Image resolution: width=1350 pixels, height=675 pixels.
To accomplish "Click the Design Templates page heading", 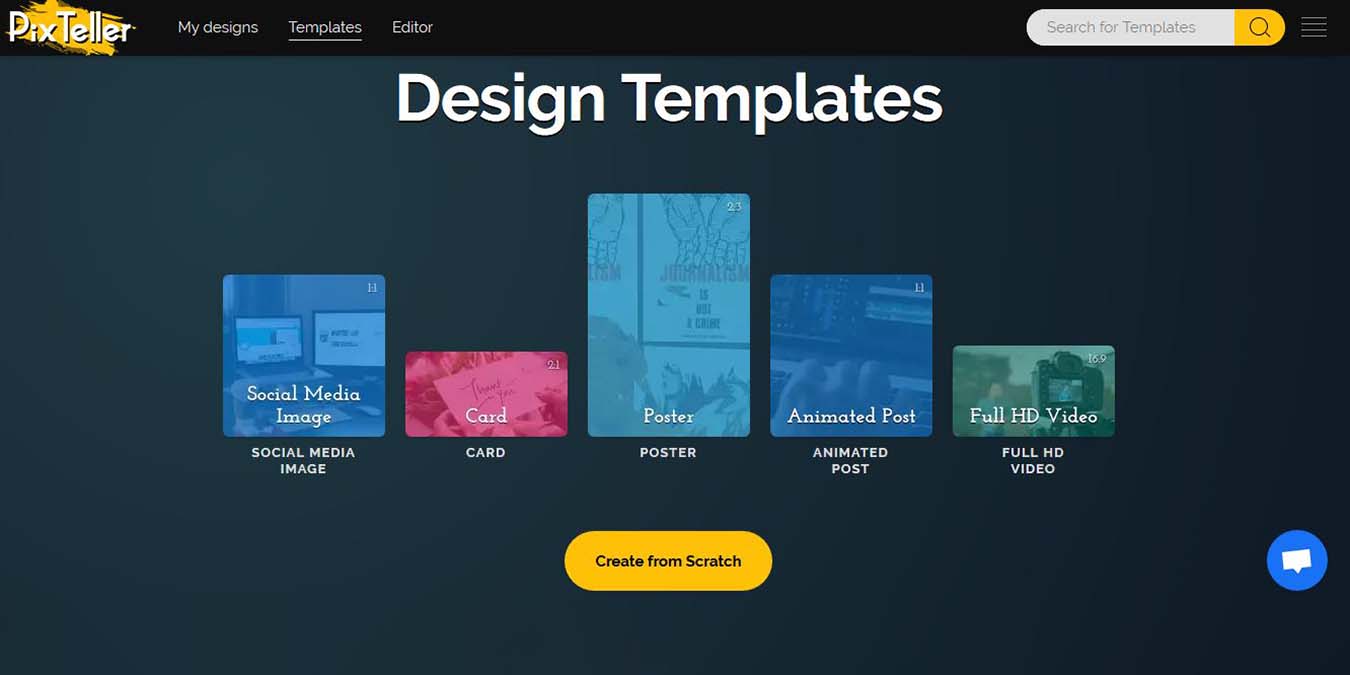I will coord(668,98).
